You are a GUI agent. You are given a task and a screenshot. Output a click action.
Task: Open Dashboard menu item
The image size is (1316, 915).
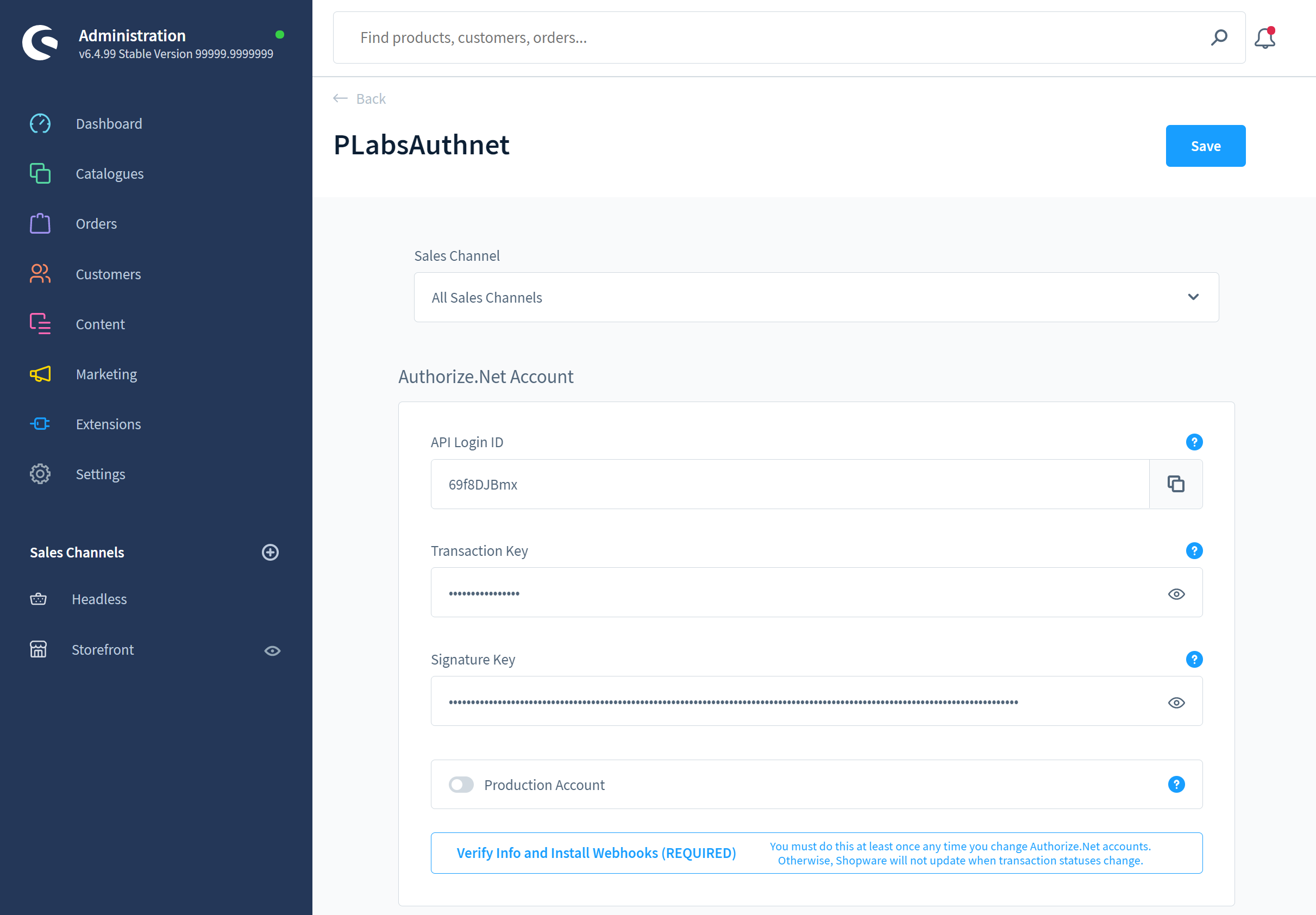pyautogui.click(x=109, y=124)
